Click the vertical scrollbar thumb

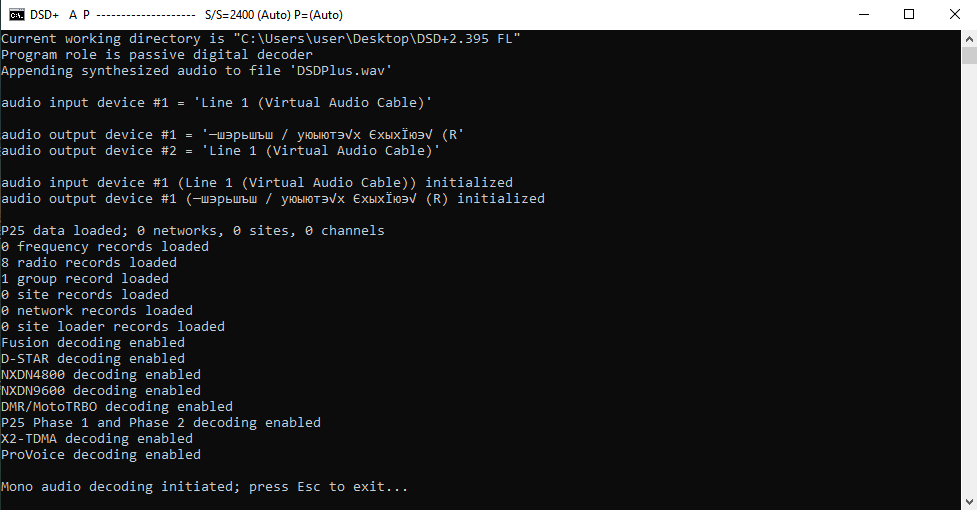click(969, 55)
